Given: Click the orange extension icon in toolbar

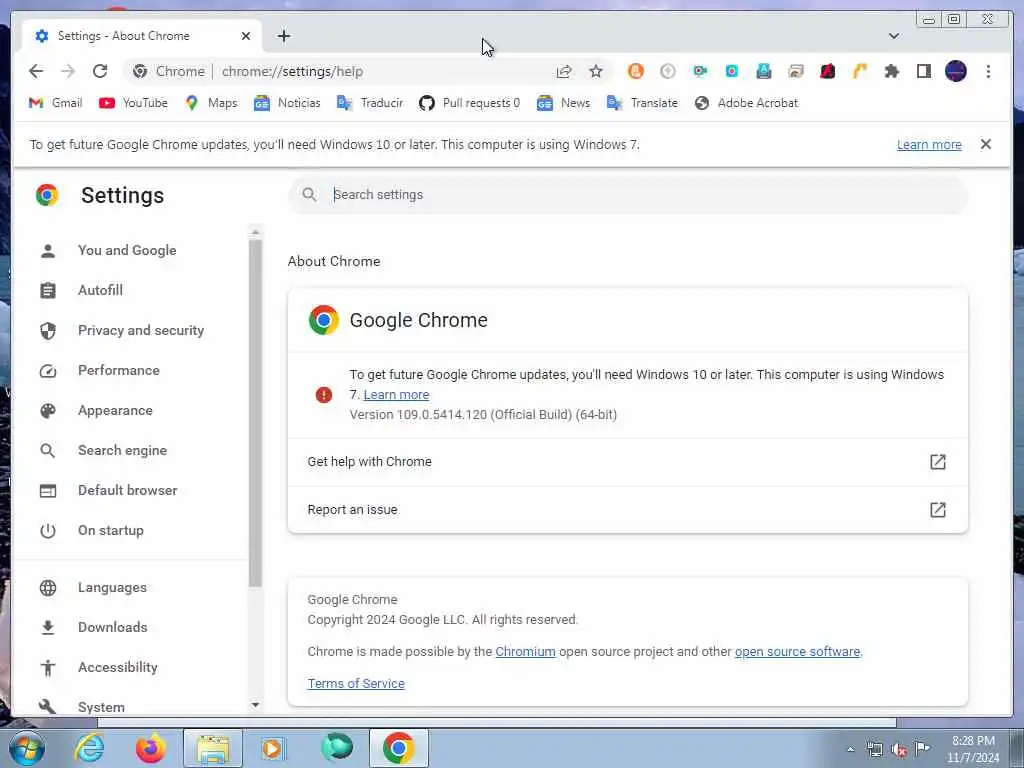Looking at the screenshot, I should [635, 71].
